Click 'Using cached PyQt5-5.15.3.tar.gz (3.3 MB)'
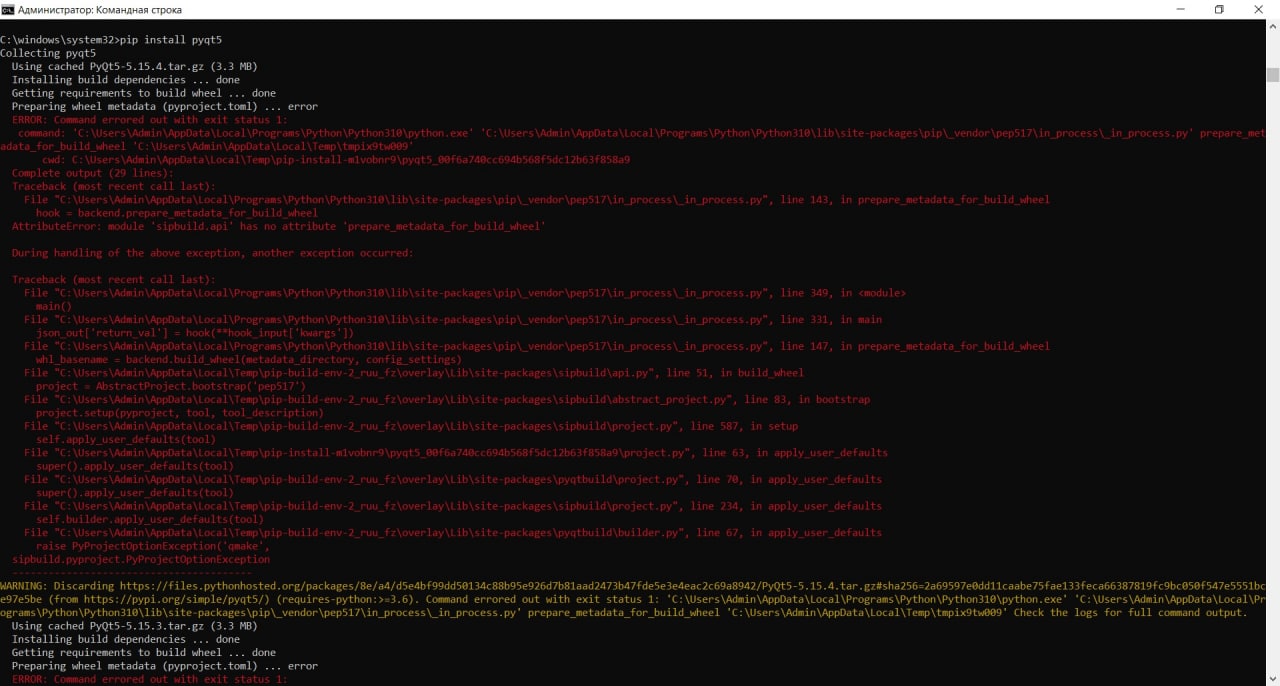 point(134,626)
